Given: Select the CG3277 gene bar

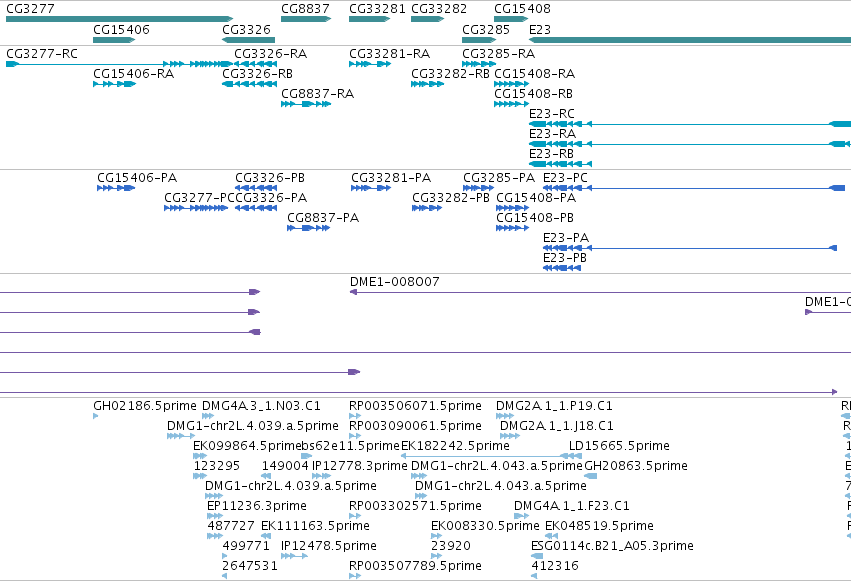Looking at the screenshot, I should [119, 19].
